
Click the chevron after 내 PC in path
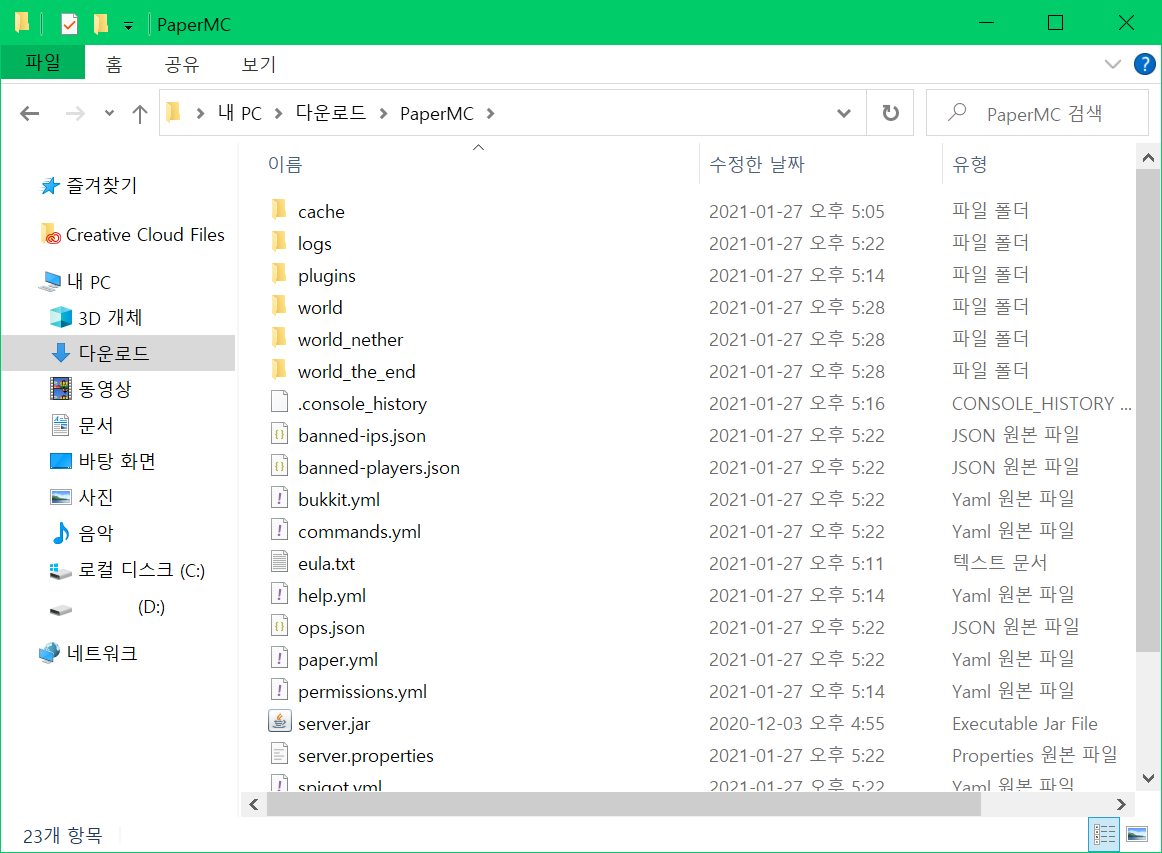[x=279, y=113]
